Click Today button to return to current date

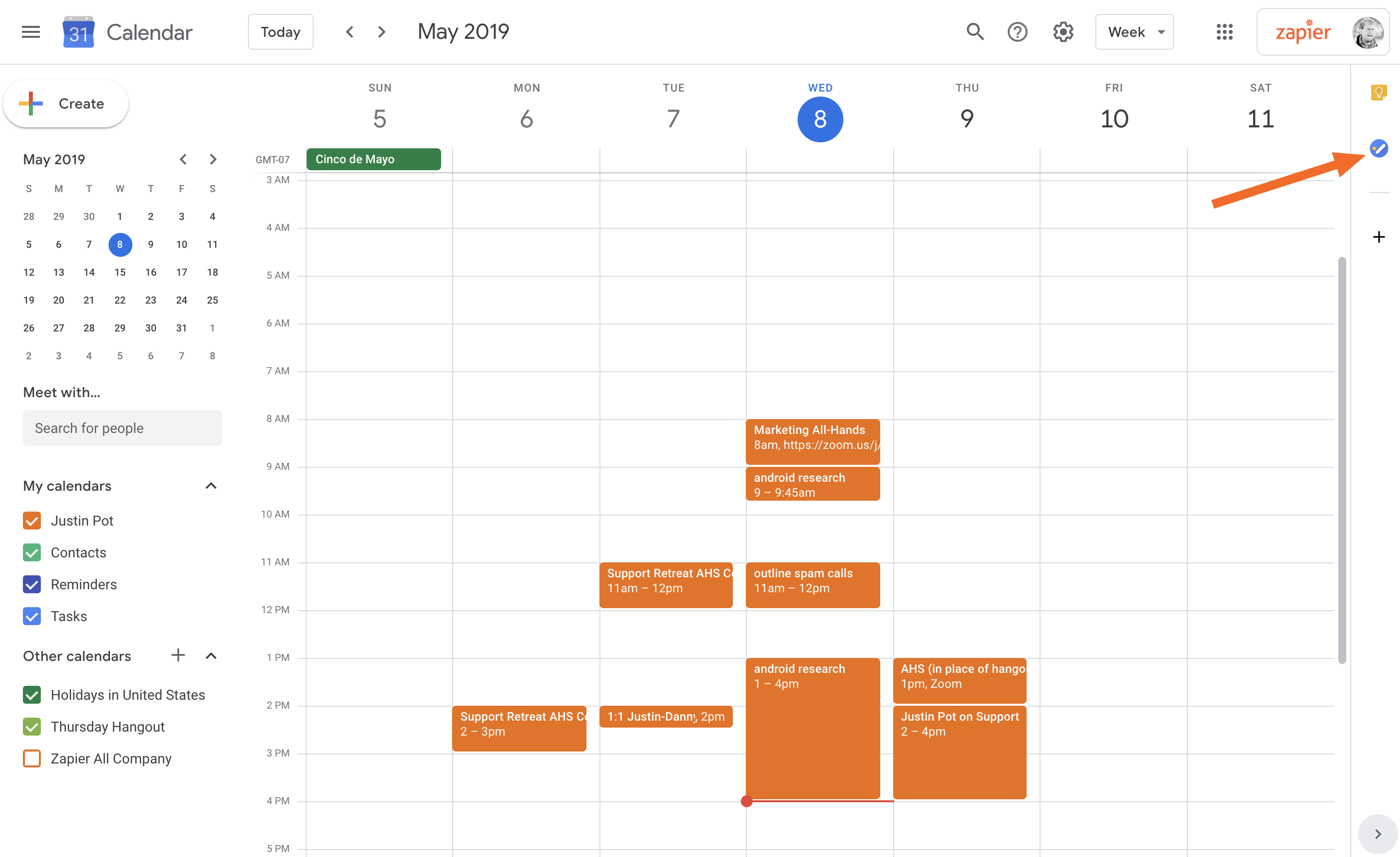(x=280, y=32)
